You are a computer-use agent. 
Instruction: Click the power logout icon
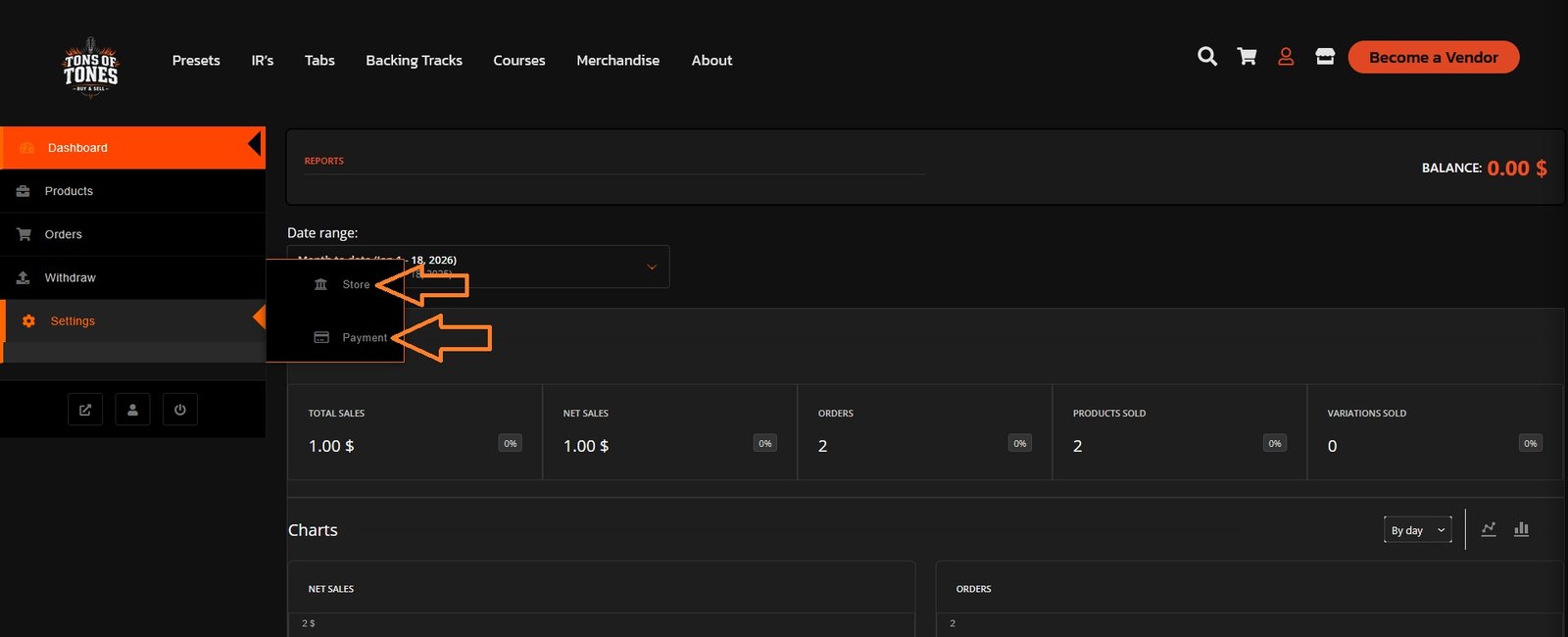coord(179,410)
